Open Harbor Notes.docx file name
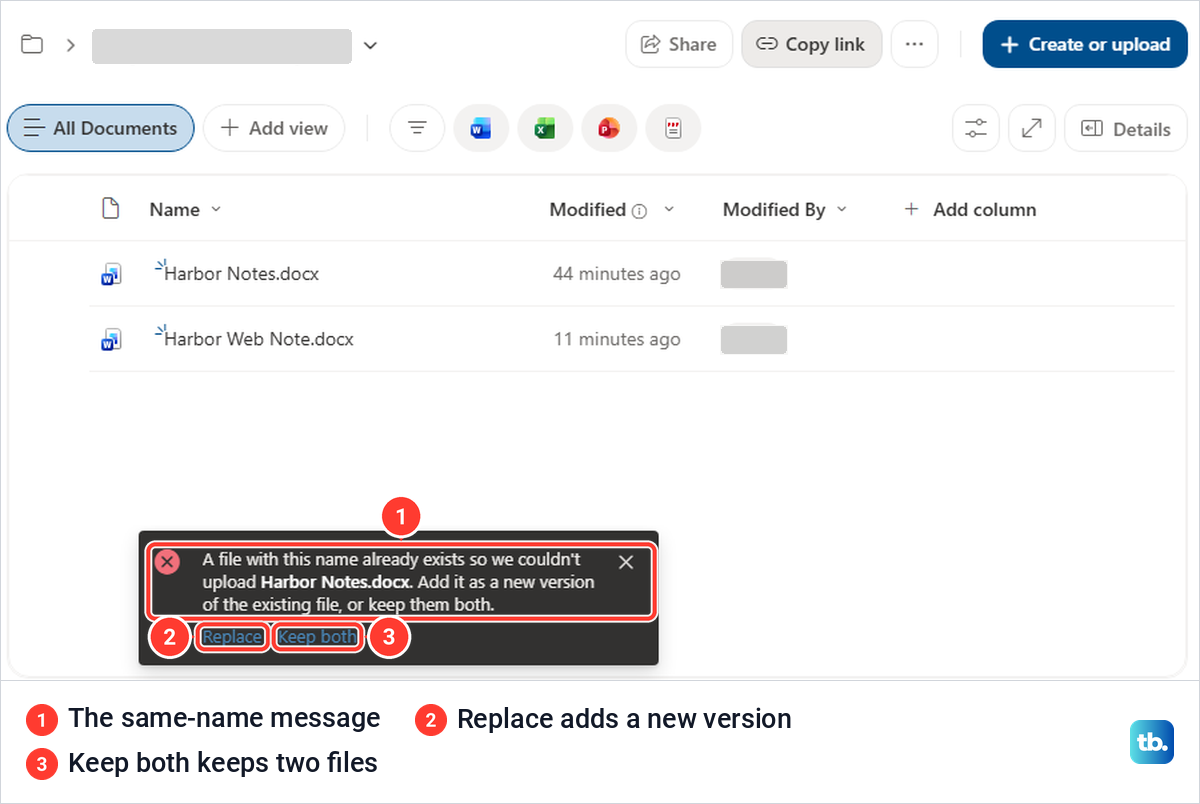Image resolution: width=1200 pixels, height=804 pixels. tap(241, 273)
